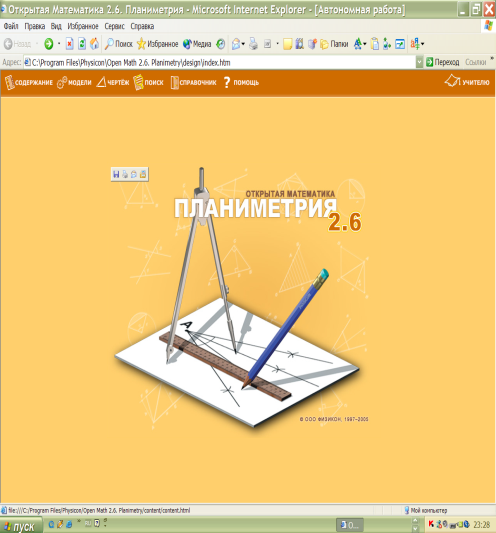
Task: Click the Stop button in browser toolbar
Action: [x=70, y=44]
